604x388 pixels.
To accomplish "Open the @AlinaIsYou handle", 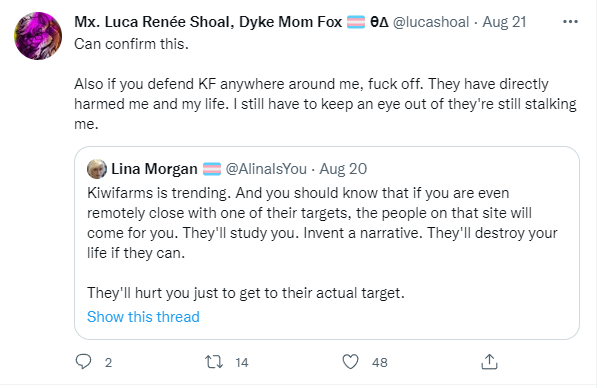I will (266, 169).
